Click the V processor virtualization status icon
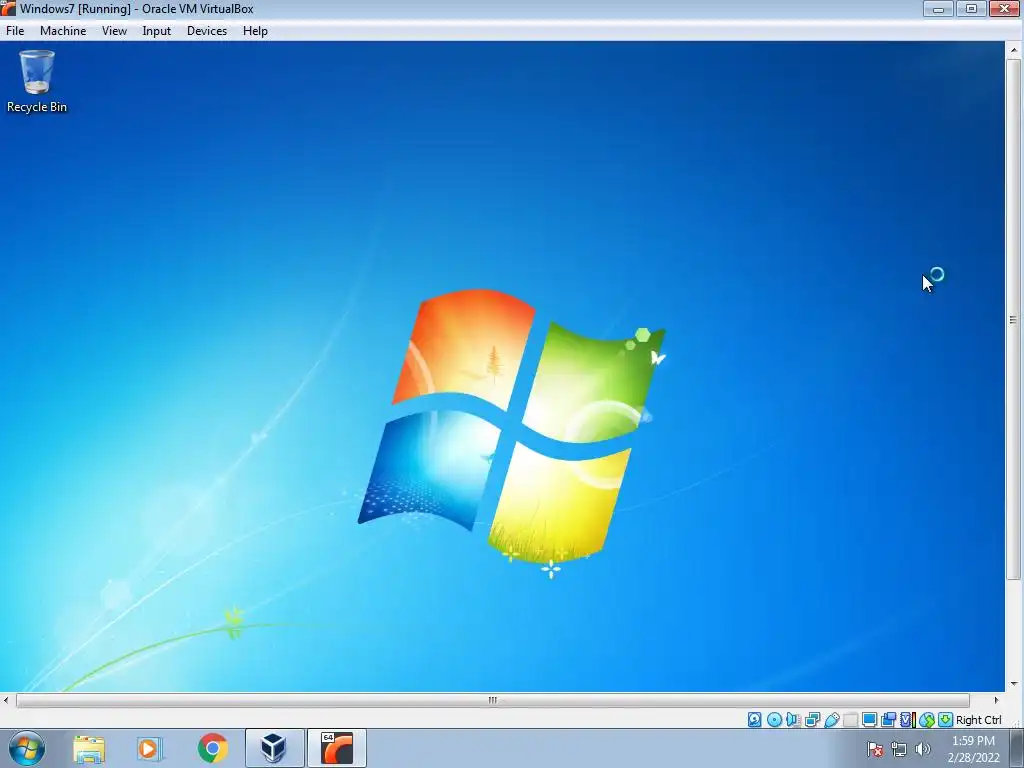Image resolution: width=1024 pixels, height=768 pixels. click(x=906, y=720)
